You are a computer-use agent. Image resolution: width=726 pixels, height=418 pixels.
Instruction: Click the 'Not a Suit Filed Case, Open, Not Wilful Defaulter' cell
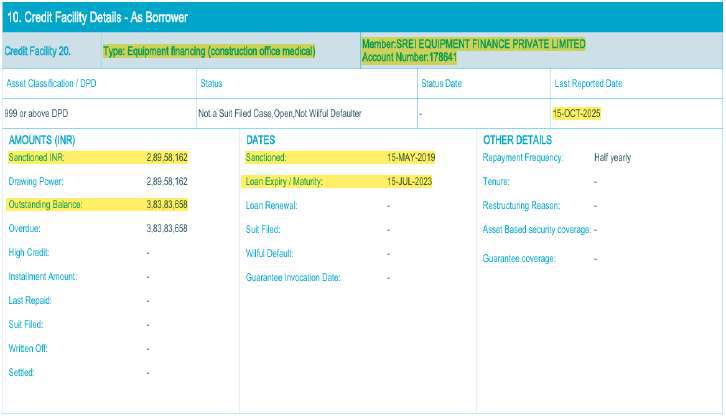(x=280, y=113)
